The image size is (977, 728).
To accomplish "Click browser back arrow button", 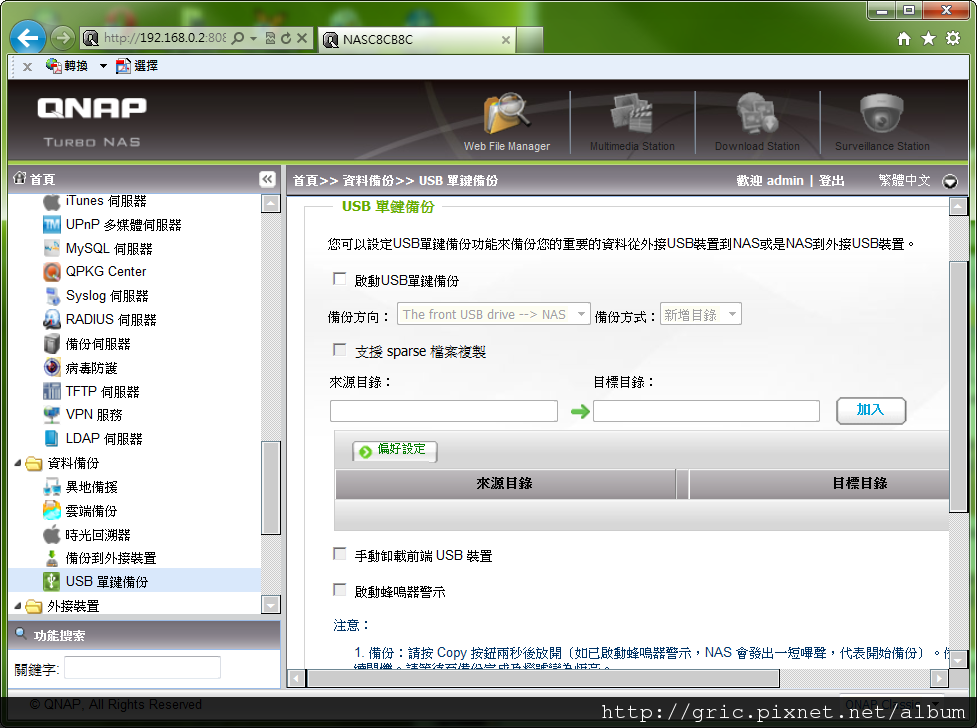I will pos(28,38).
